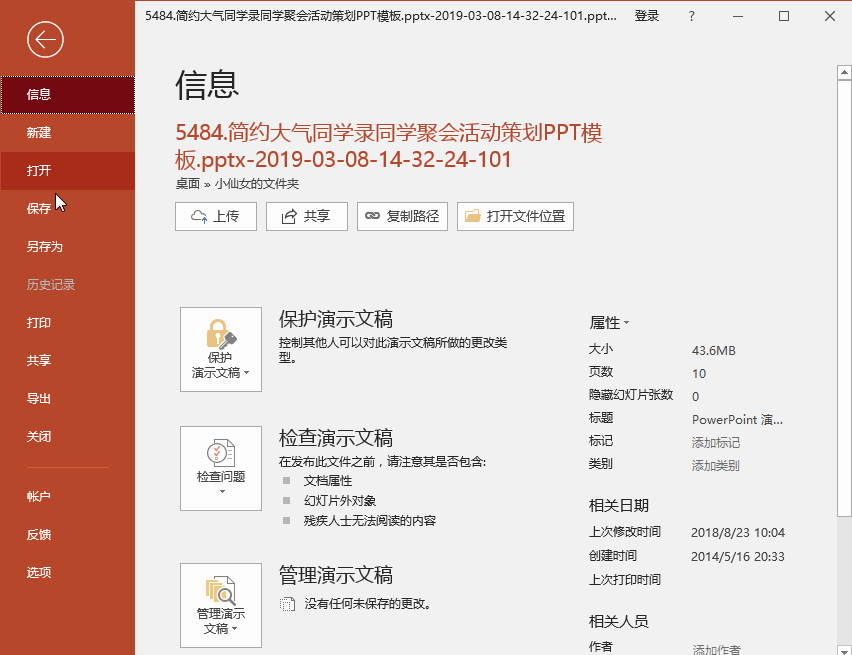Switch to the 新建 (New) tab
852x655 pixels.
[x=38, y=132]
